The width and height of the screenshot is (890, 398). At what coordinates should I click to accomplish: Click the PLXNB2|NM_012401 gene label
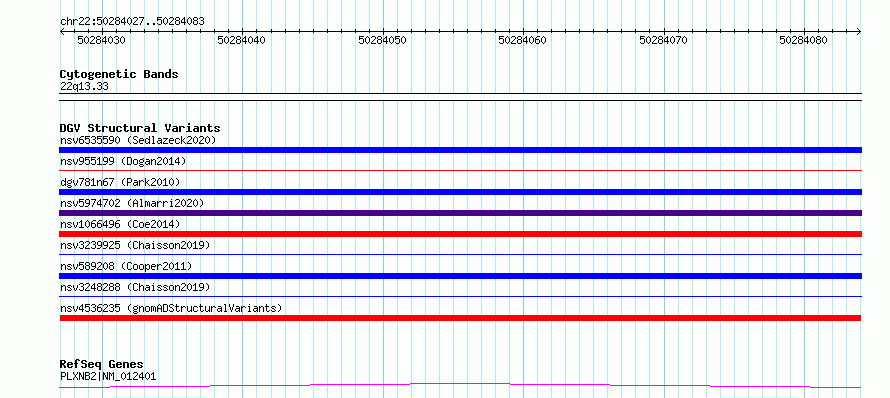[x=108, y=376]
